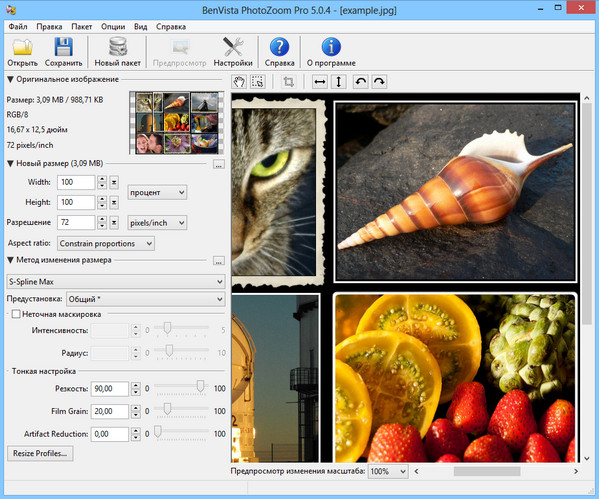Rotate image clockwise
This screenshot has width=599, height=499.
tap(379, 82)
